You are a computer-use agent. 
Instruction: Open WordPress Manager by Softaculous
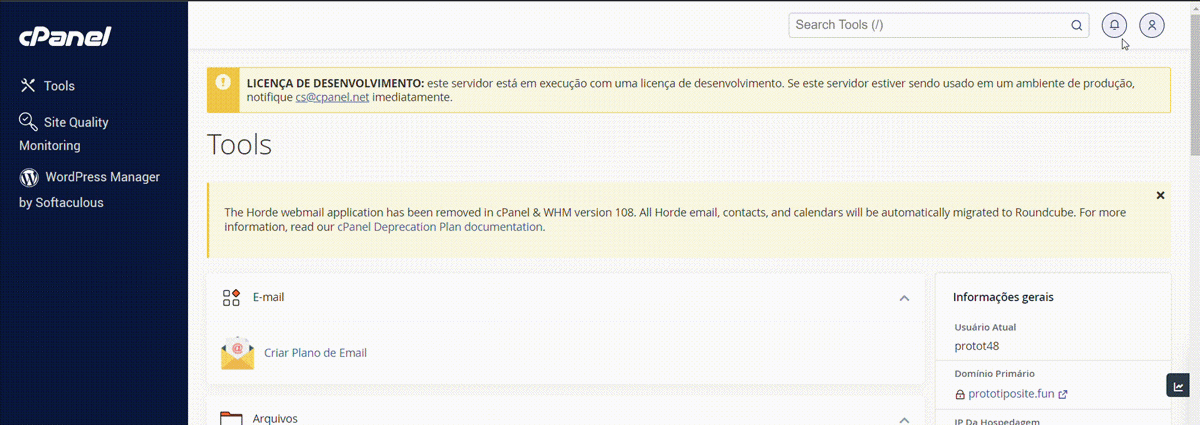coord(89,189)
